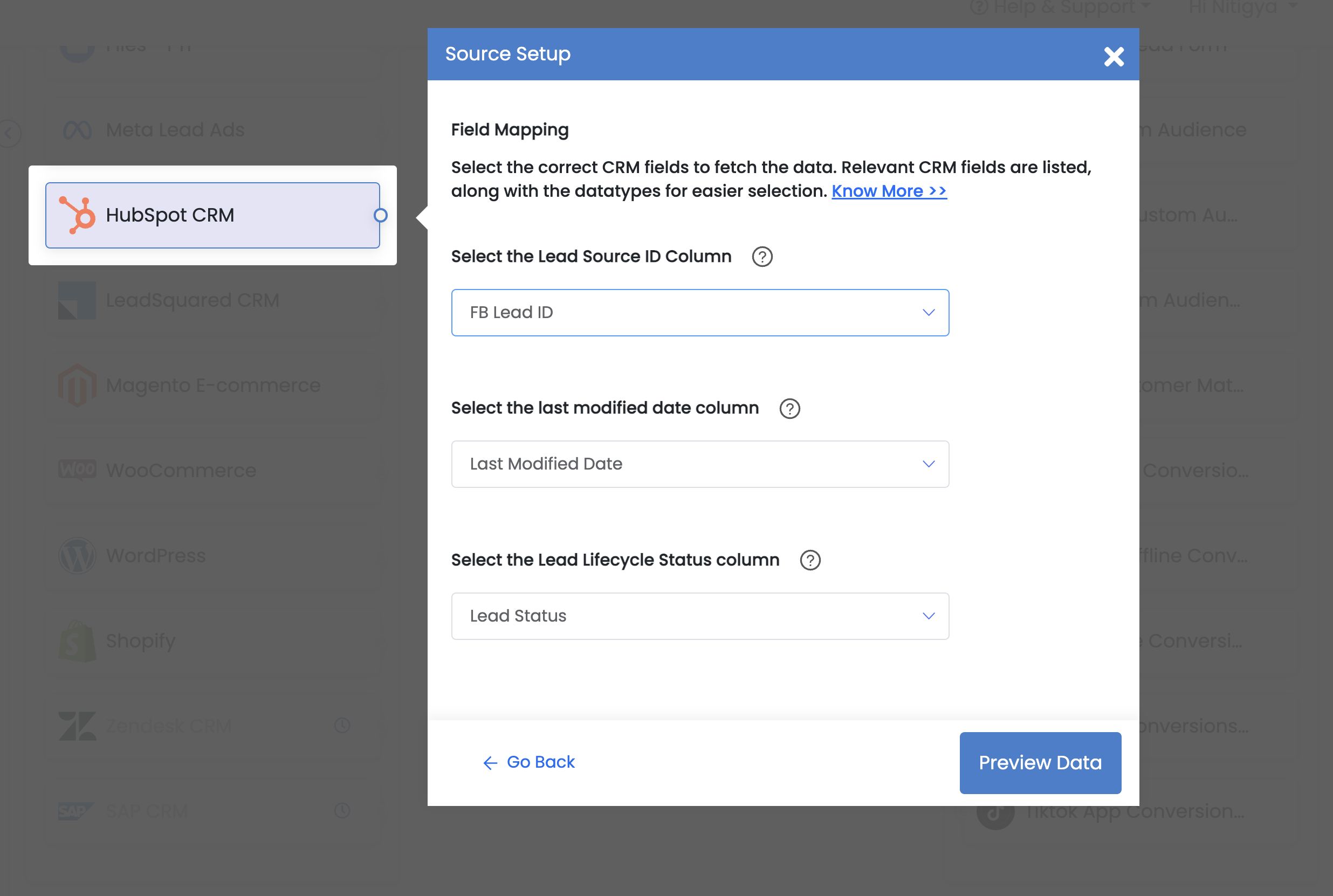Select Zendesk CRM source
This screenshot has height=896, width=1333.
(212, 726)
